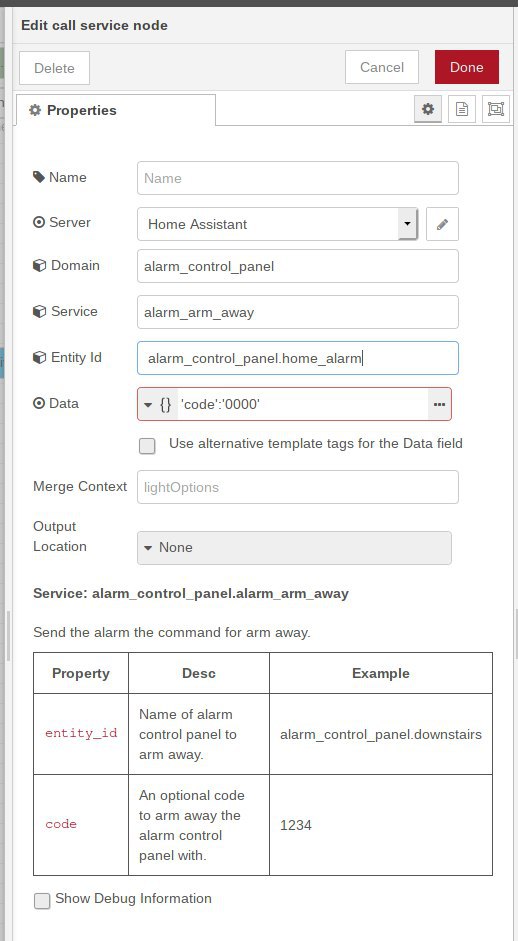Screen dimensions: 518x941
Task: Click Service: alarm_control_panel.alarm_arm_away heading
Action: click(x=191, y=594)
